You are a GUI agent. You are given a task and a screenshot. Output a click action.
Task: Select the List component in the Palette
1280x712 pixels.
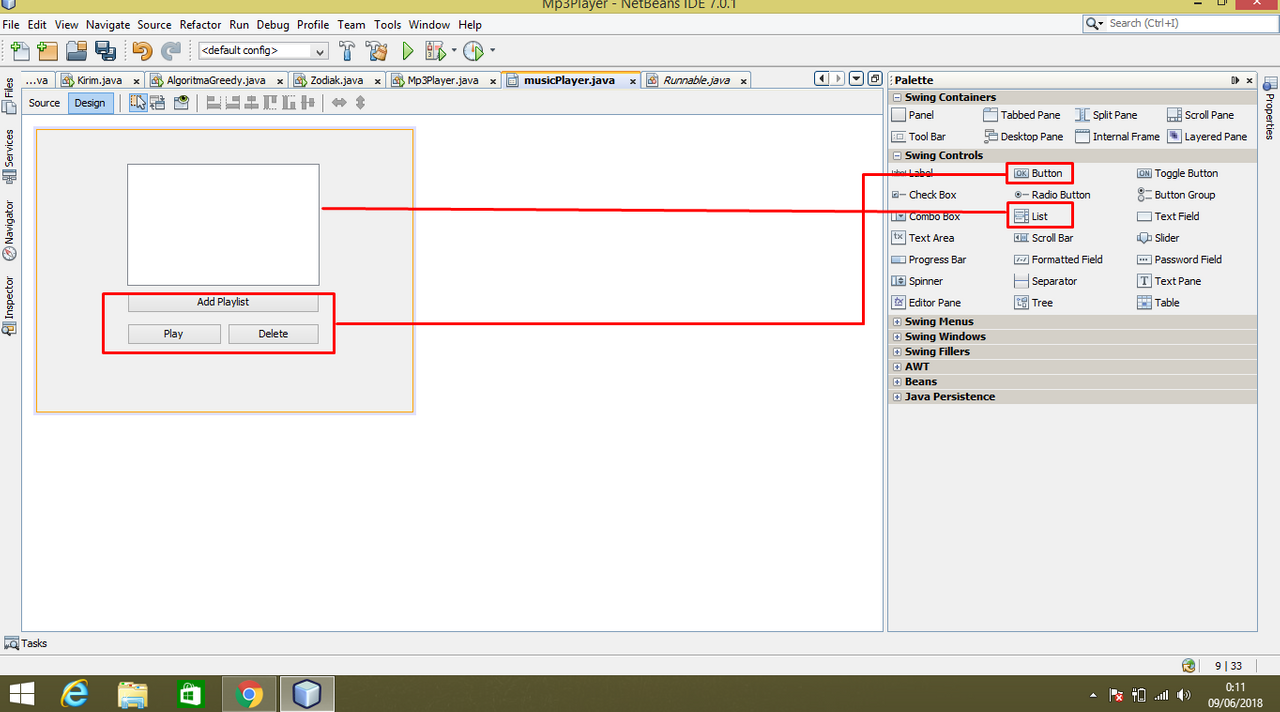coord(1038,215)
